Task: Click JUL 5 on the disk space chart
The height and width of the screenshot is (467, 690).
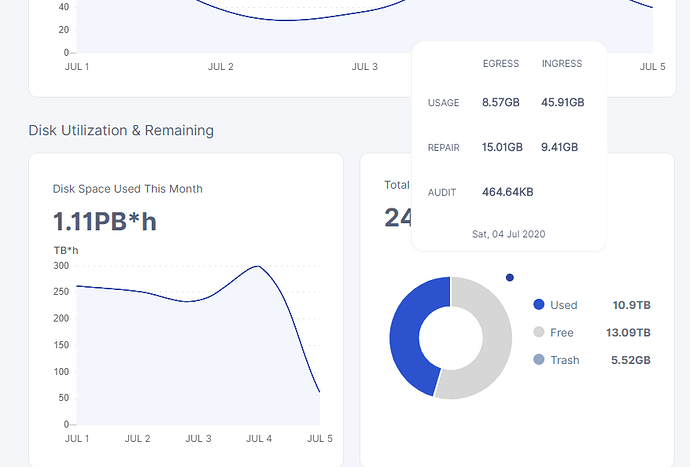Action: pos(320,438)
